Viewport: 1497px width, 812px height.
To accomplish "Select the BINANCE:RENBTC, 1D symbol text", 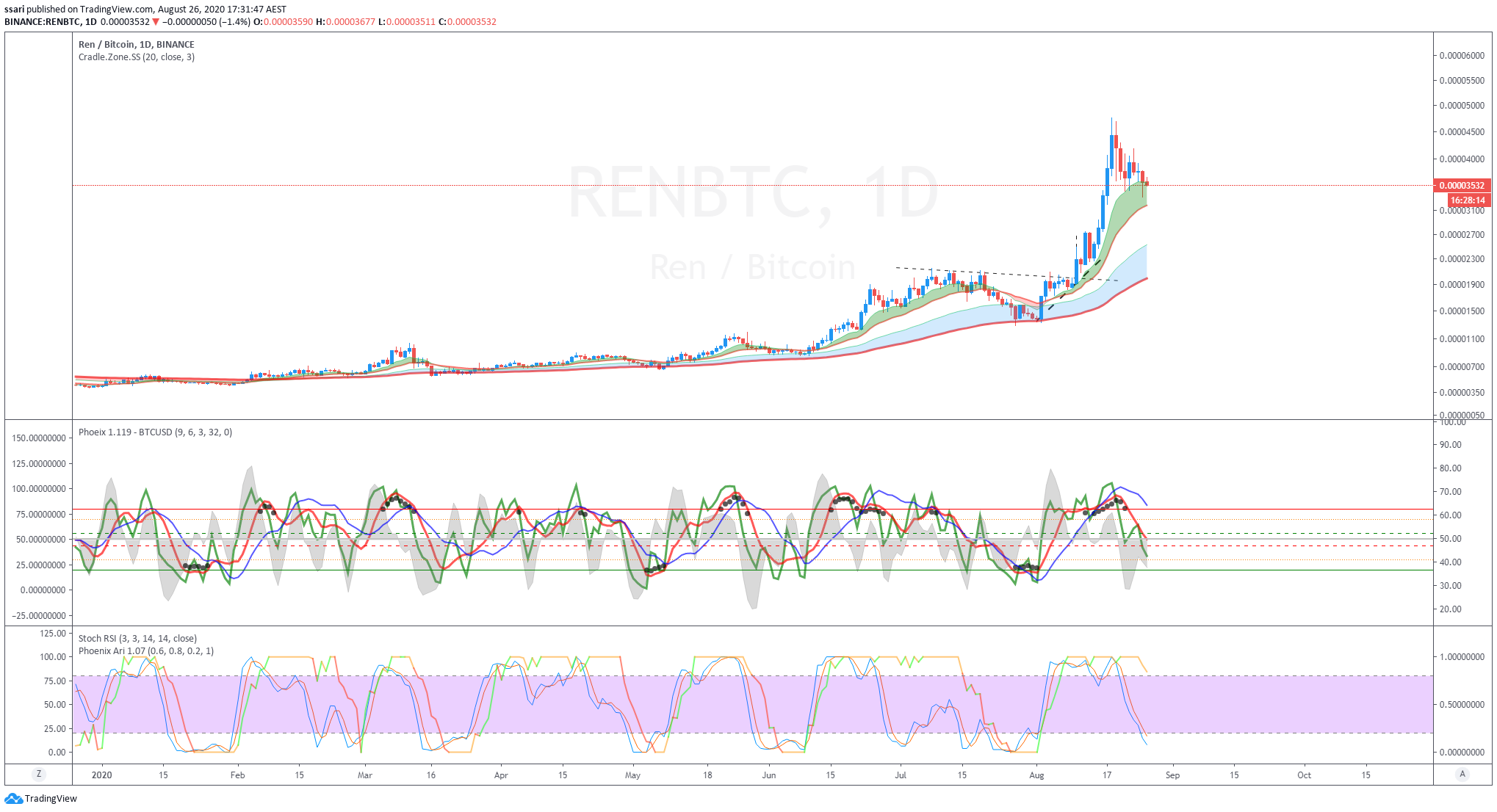I will coord(51,22).
